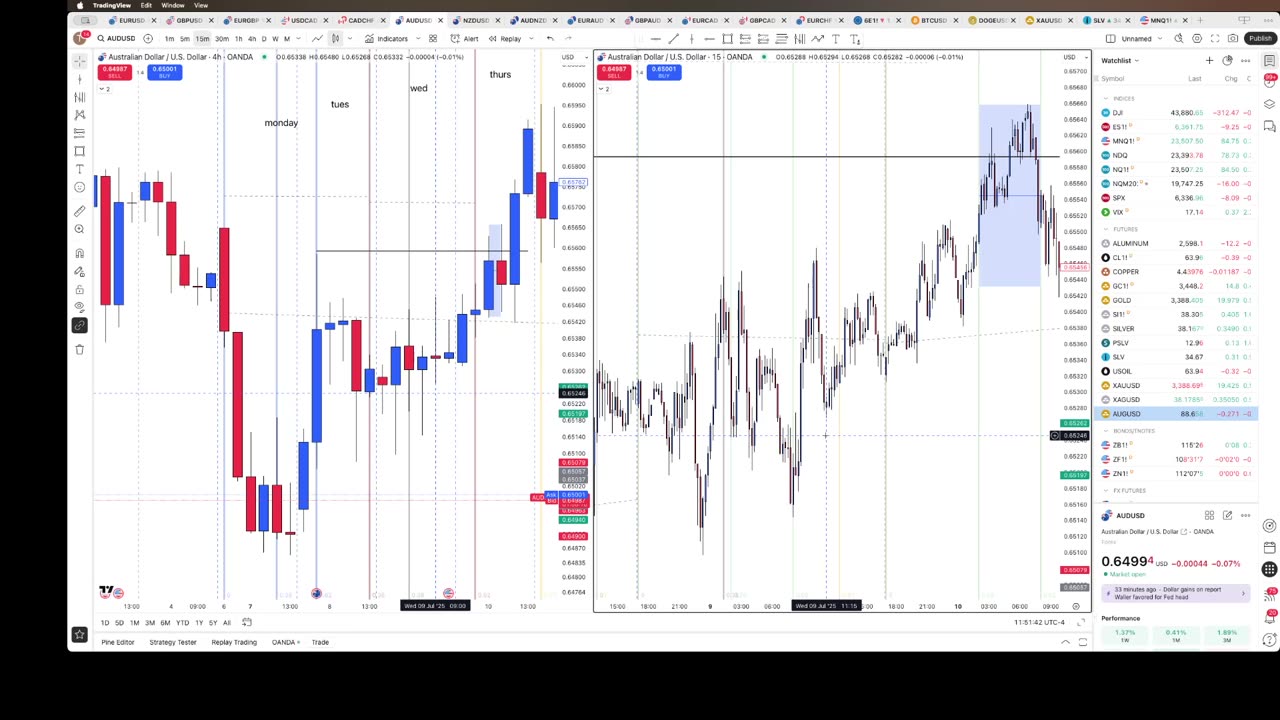Open the Indicators dialog
Screen dimensions: 1280x720
[386, 39]
